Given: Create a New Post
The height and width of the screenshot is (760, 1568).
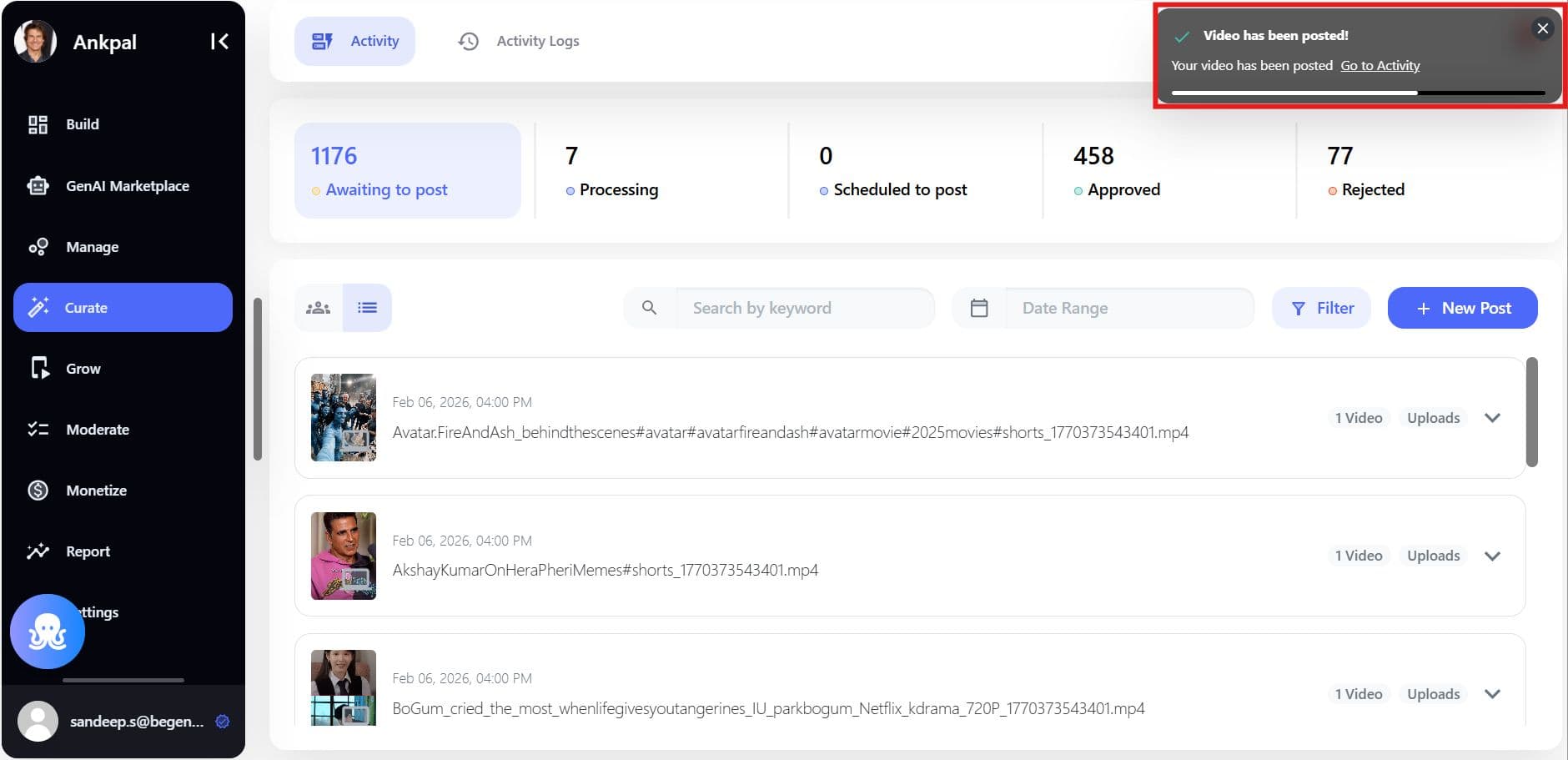Looking at the screenshot, I should [1462, 308].
